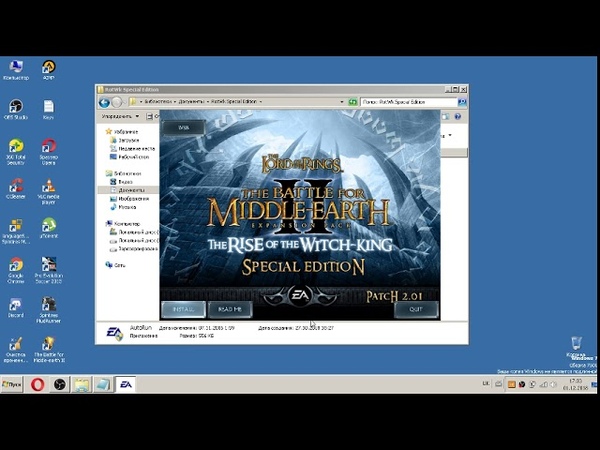Select Сеть in navigation pane

click(116, 265)
